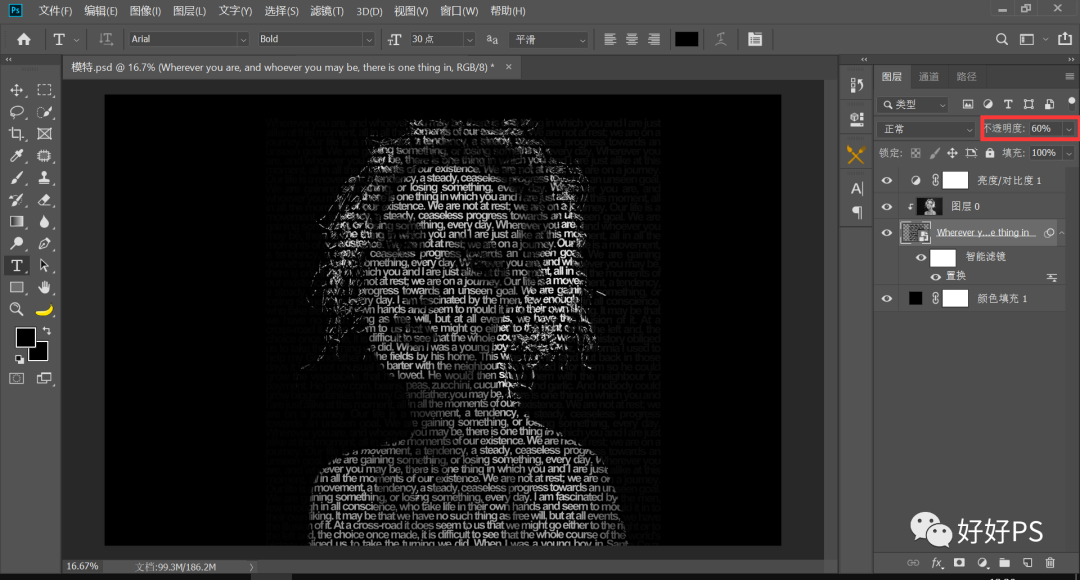Switch to the 通道 tab
Image resolution: width=1080 pixels, height=580 pixels.
tap(928, 76)
